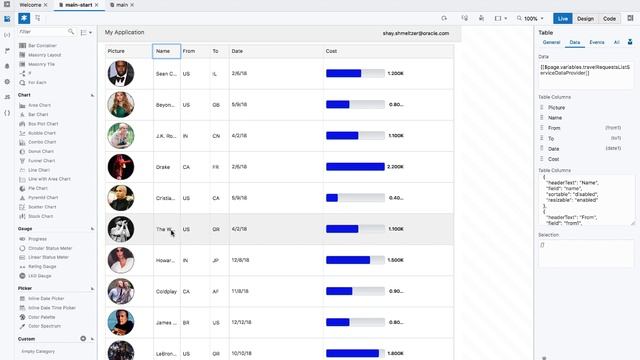
Task: Open the Components palette tab icon
Action: point(24,18)
